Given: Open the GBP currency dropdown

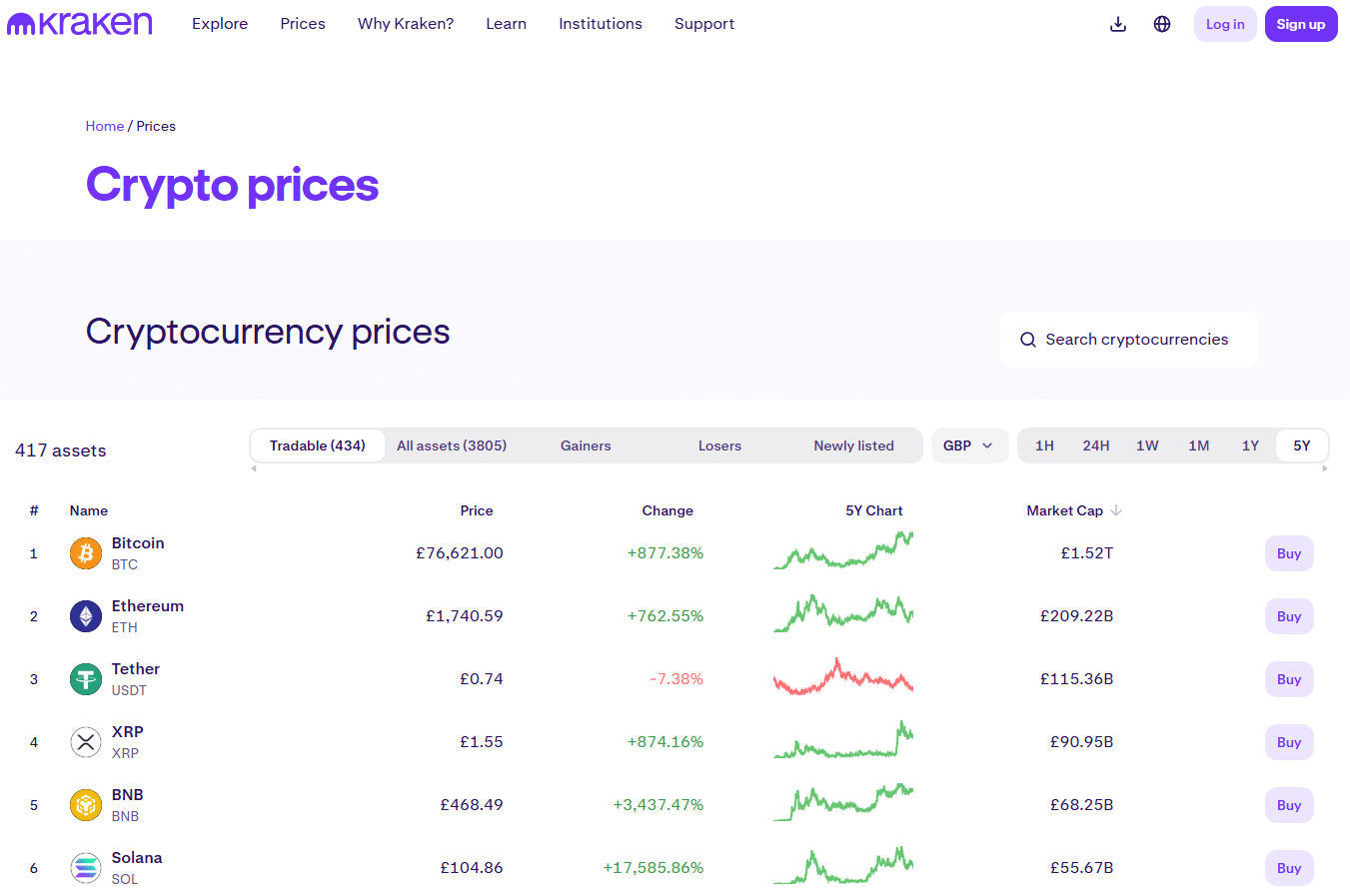Looking at the screenshot, I should [969, 446].
